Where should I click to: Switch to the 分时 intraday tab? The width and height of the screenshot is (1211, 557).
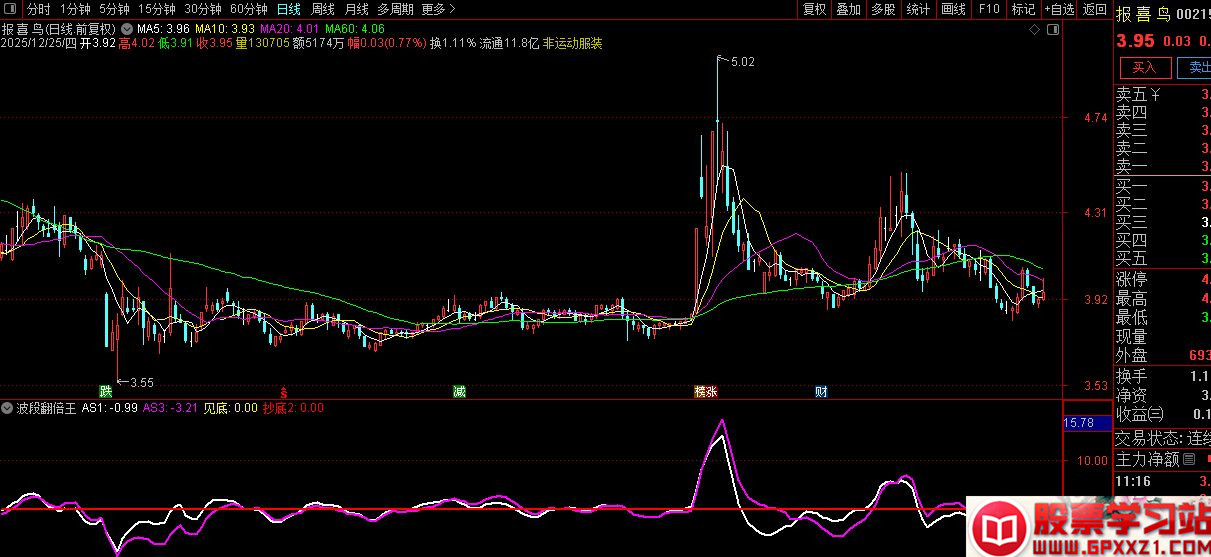click(x=39, y=9)
